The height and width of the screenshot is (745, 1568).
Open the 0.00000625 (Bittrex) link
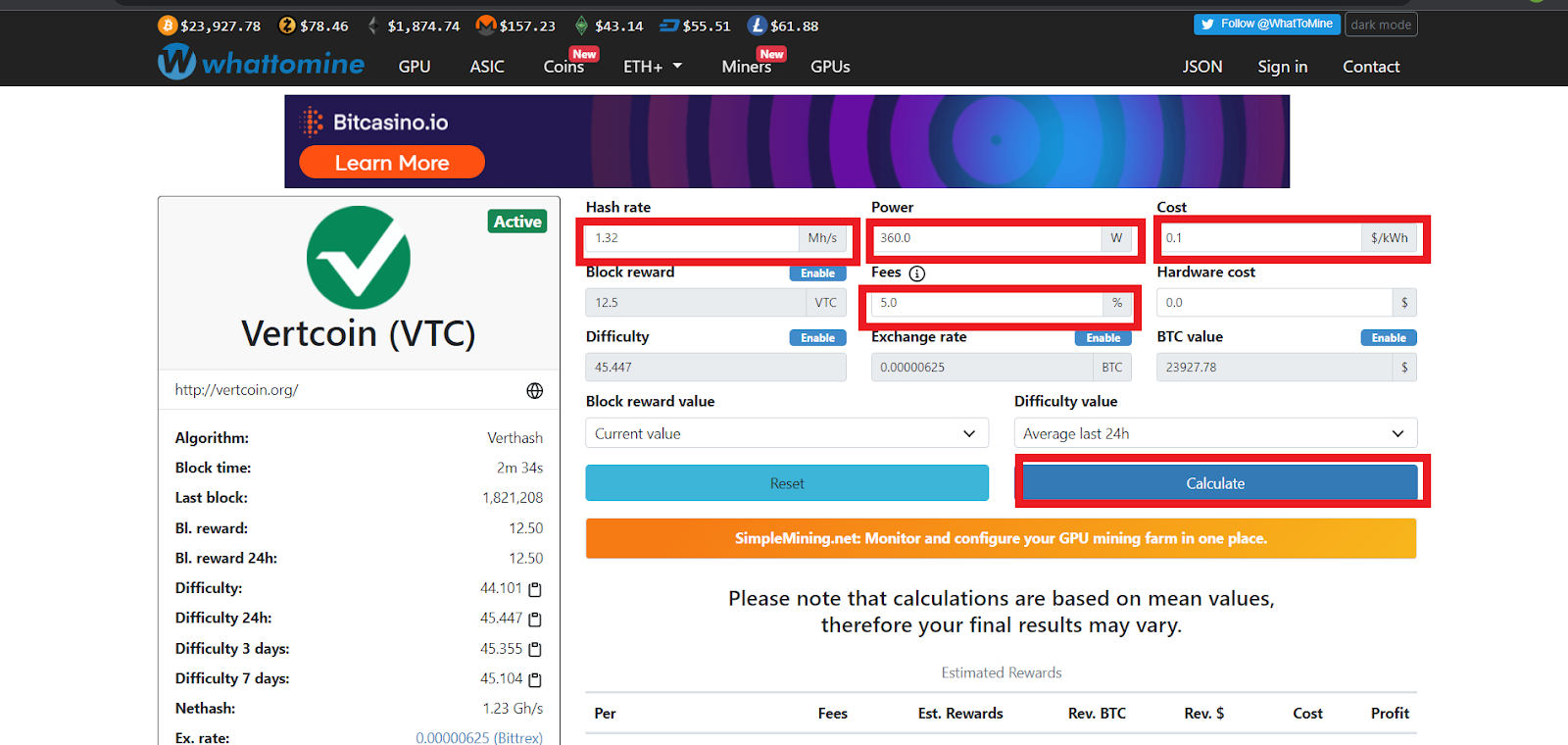pyautogui.click(x=479, y=738)
